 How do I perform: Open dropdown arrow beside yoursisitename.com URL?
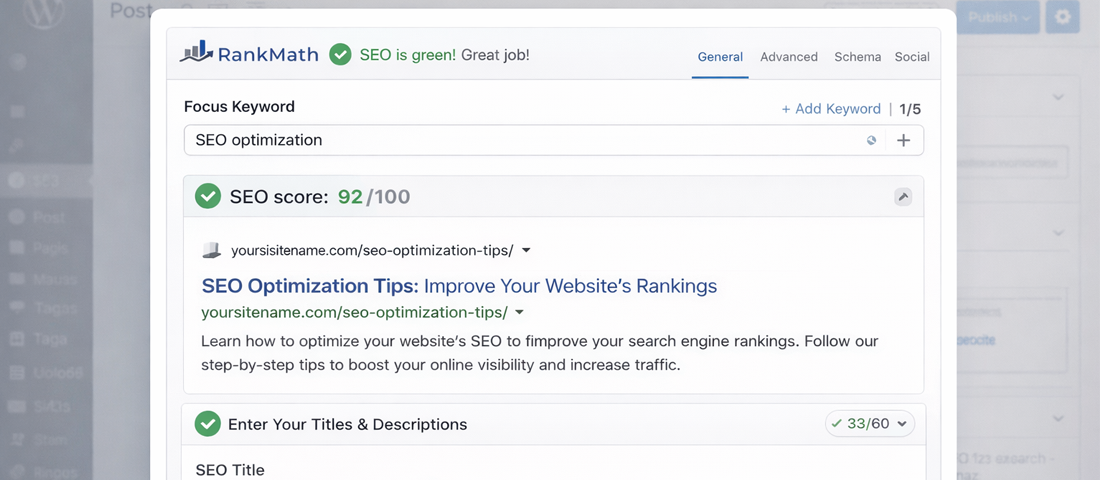coord(527,251)
